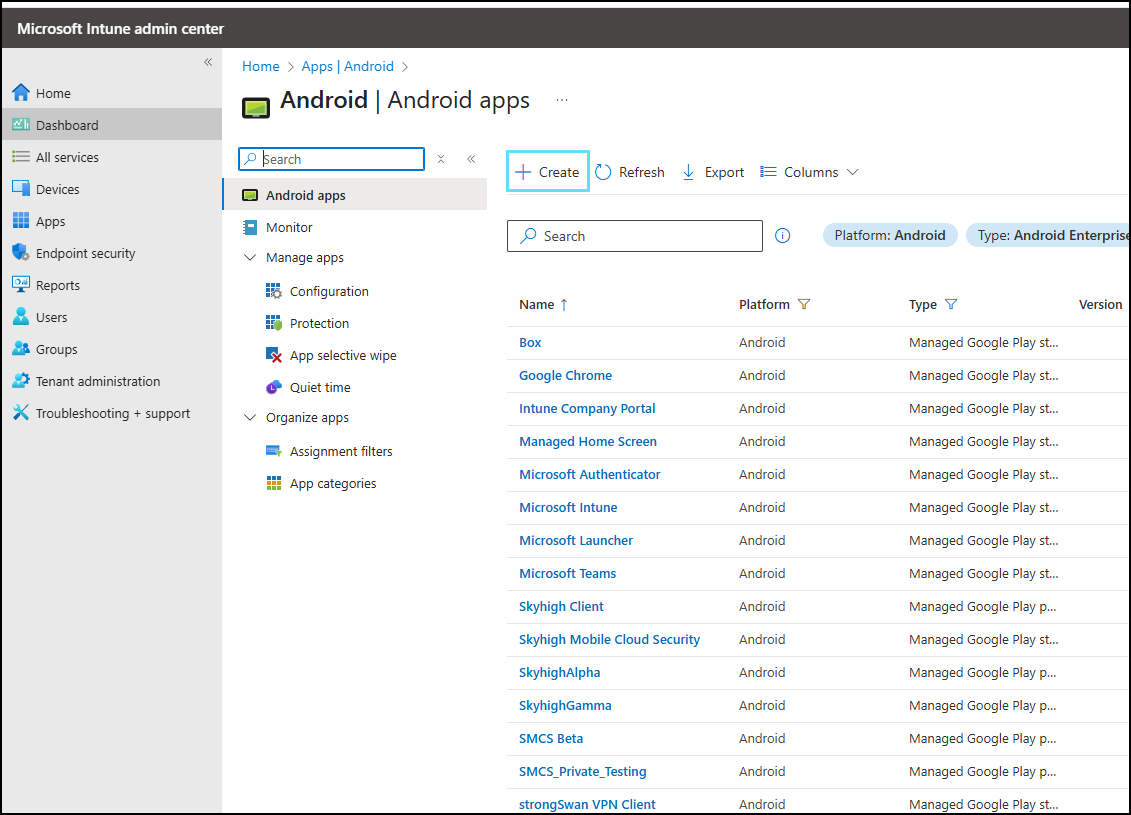The width and height of the screenshot is (1131, 815).
Task: Click the Devices monitor icon
Action: 21,189
